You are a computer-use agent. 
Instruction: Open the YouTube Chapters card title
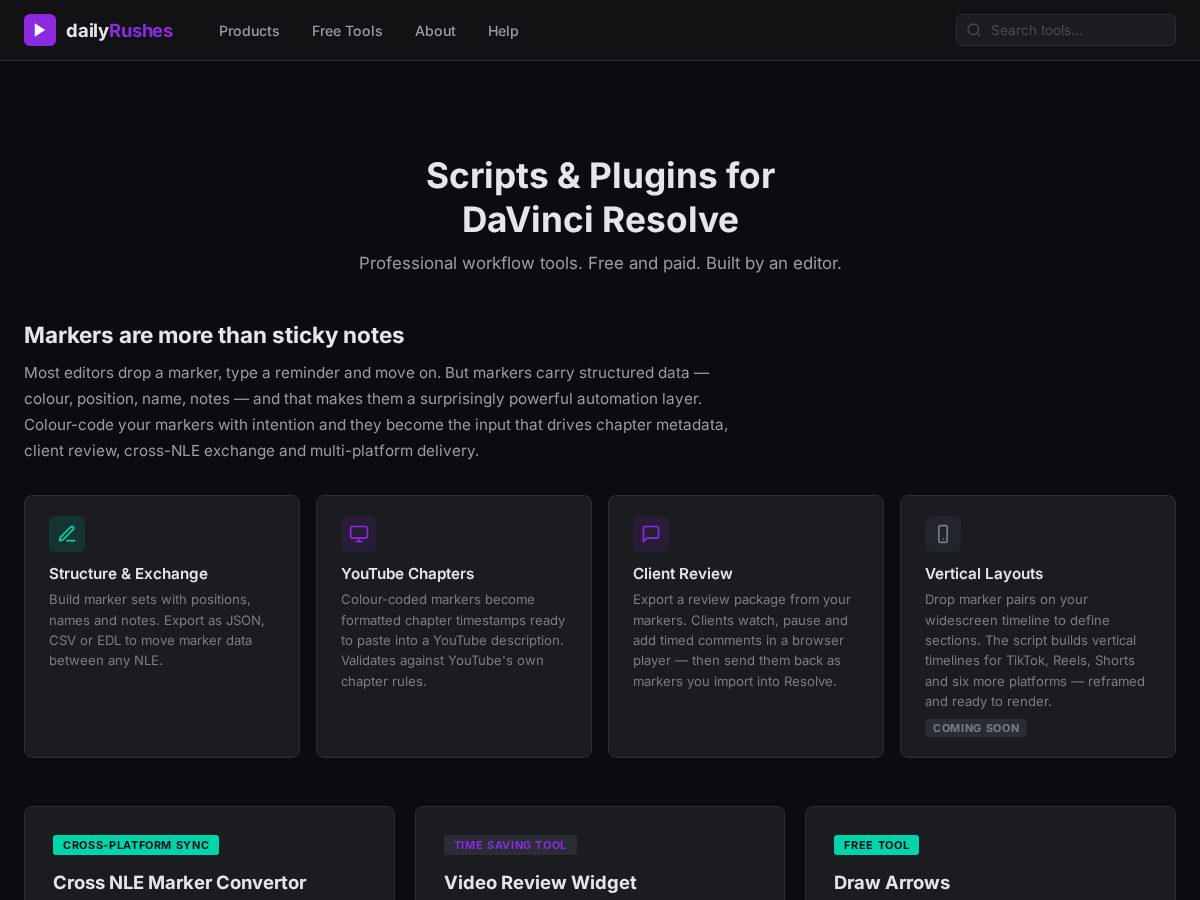pos(408,574)
